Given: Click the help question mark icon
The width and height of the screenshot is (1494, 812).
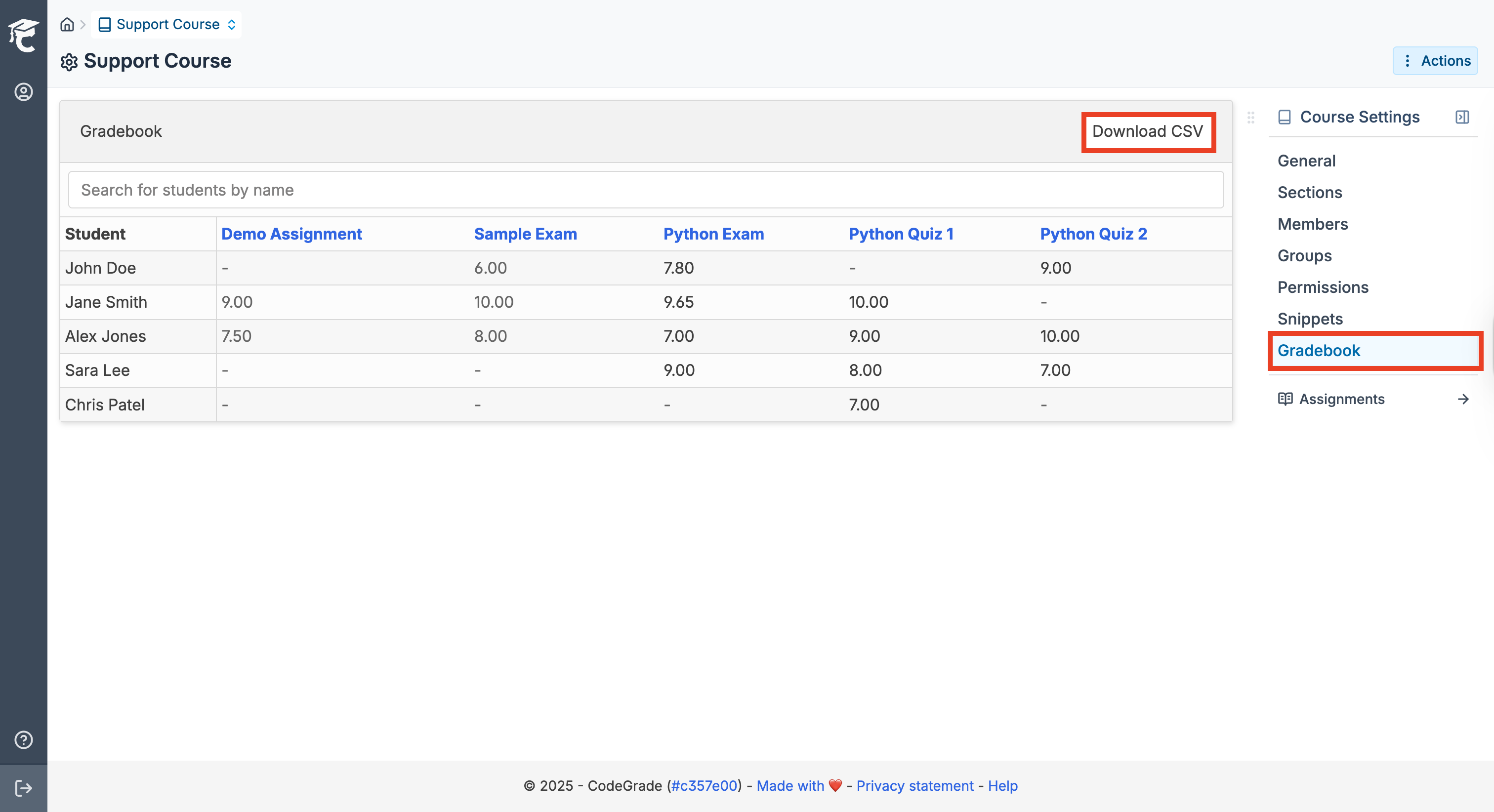Looking at the screenshot, I should coord(23,740).
